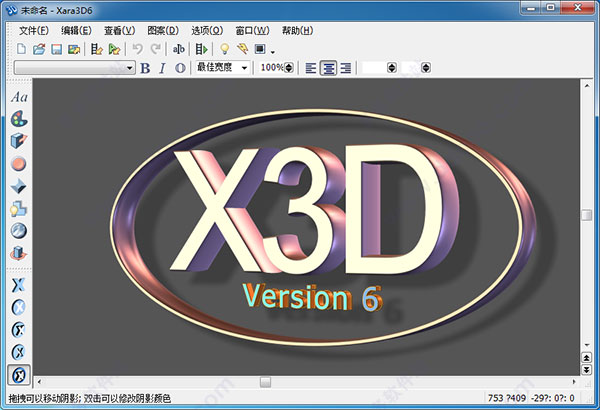600x410 pixels.
Task: Click the page-up double arrow button
Action: coord(586,358)
